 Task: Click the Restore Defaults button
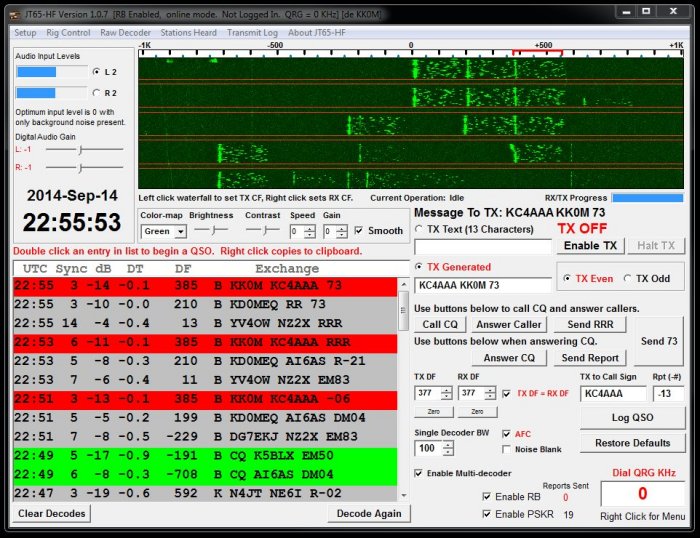pos(633,443)
